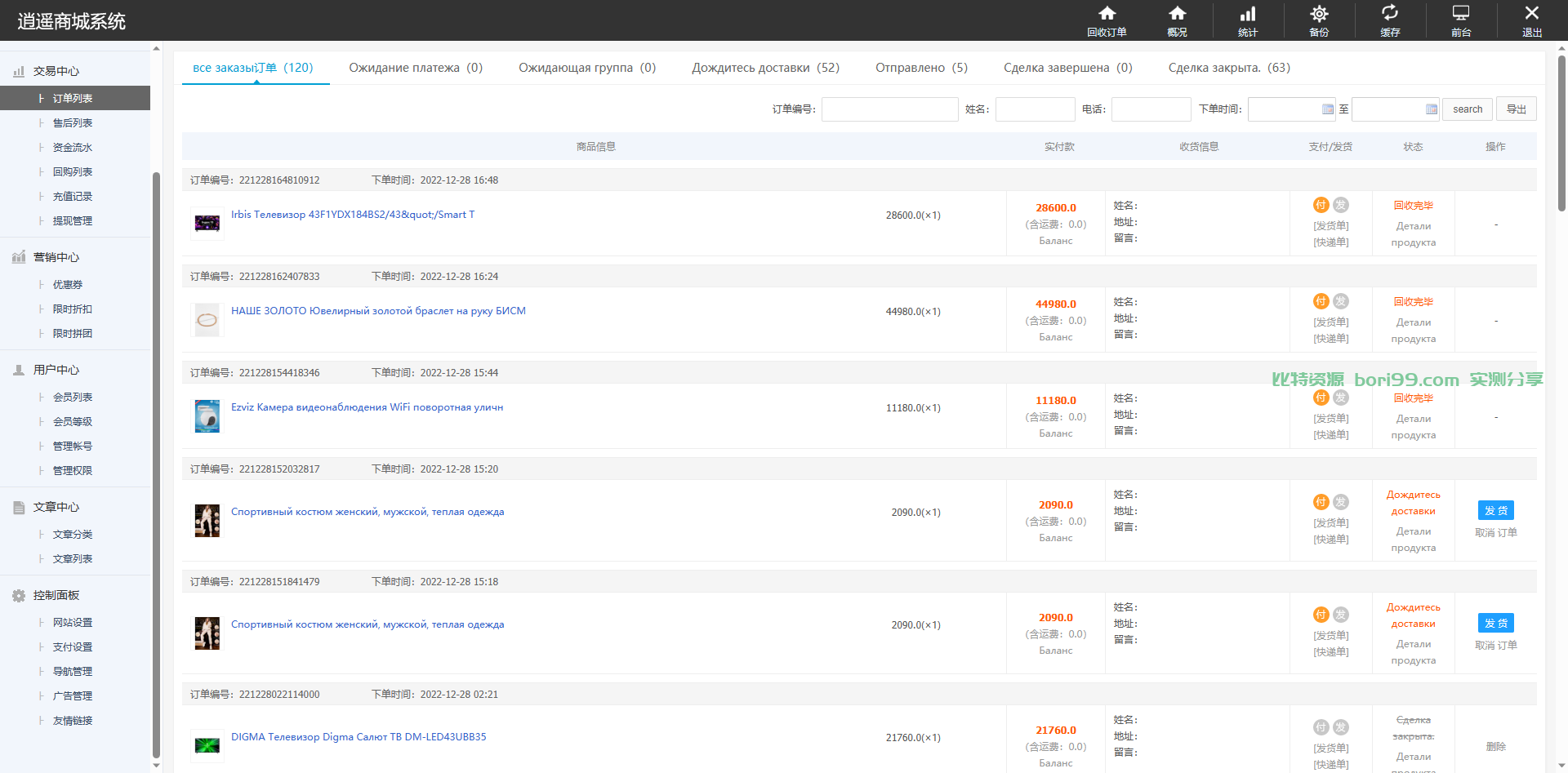Click grey 发 icon for order 221228164810912
Image resolution: width=1568 pixels, height=773 pixels.
coord(1341,205)
